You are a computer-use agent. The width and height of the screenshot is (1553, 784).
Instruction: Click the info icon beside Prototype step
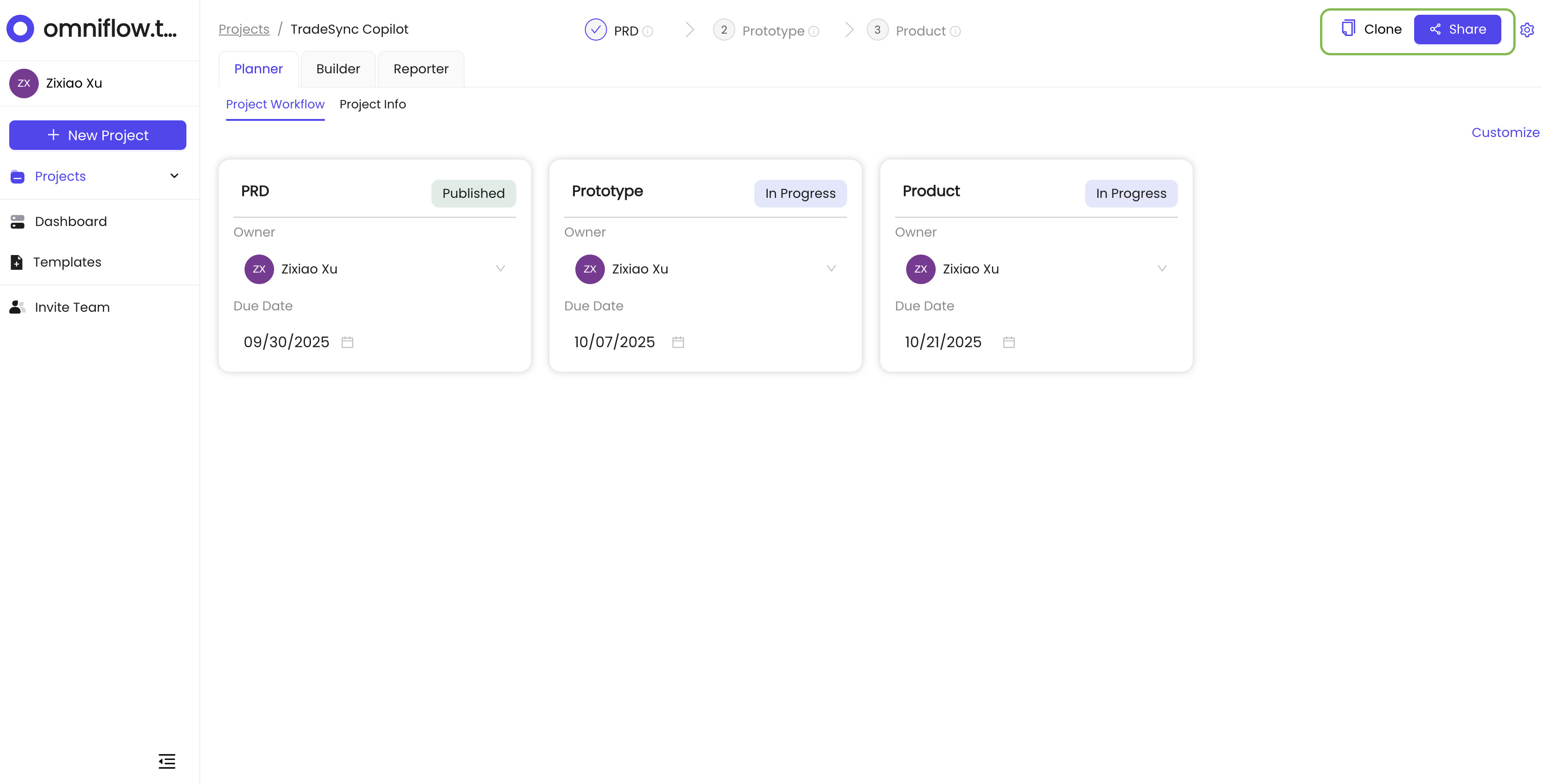pos(813,31)
